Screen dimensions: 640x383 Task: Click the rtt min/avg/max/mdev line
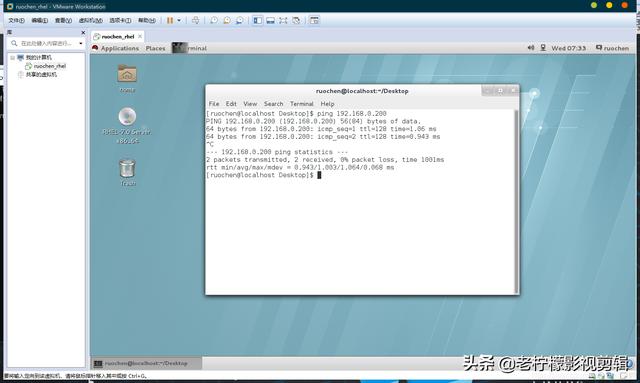[300, 167]
